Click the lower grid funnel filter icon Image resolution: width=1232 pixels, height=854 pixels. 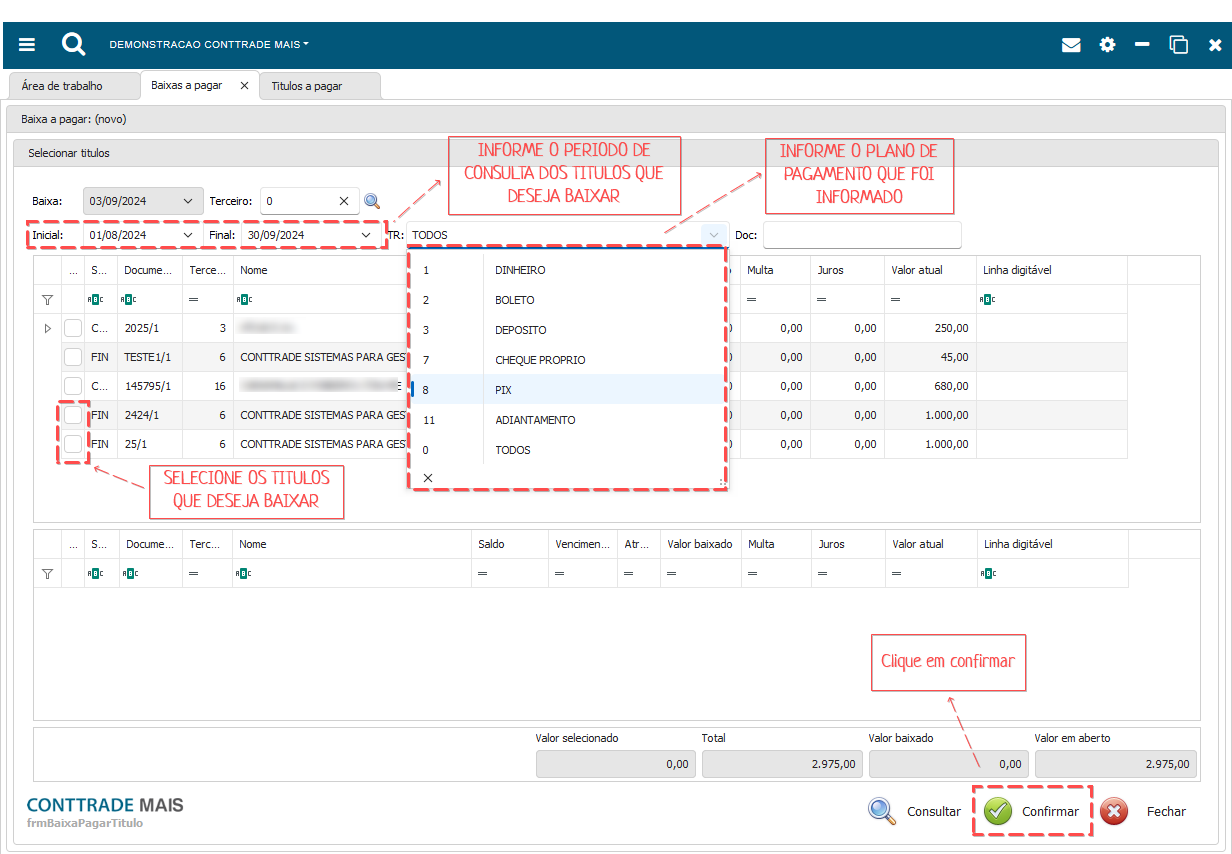coord(47,574)
